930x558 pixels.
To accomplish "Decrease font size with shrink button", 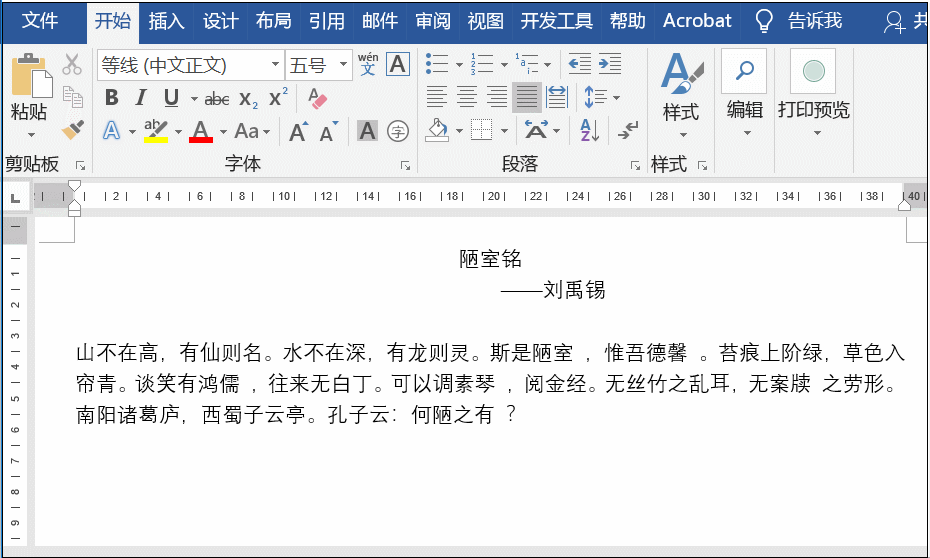I will click(x=328, y=131).
